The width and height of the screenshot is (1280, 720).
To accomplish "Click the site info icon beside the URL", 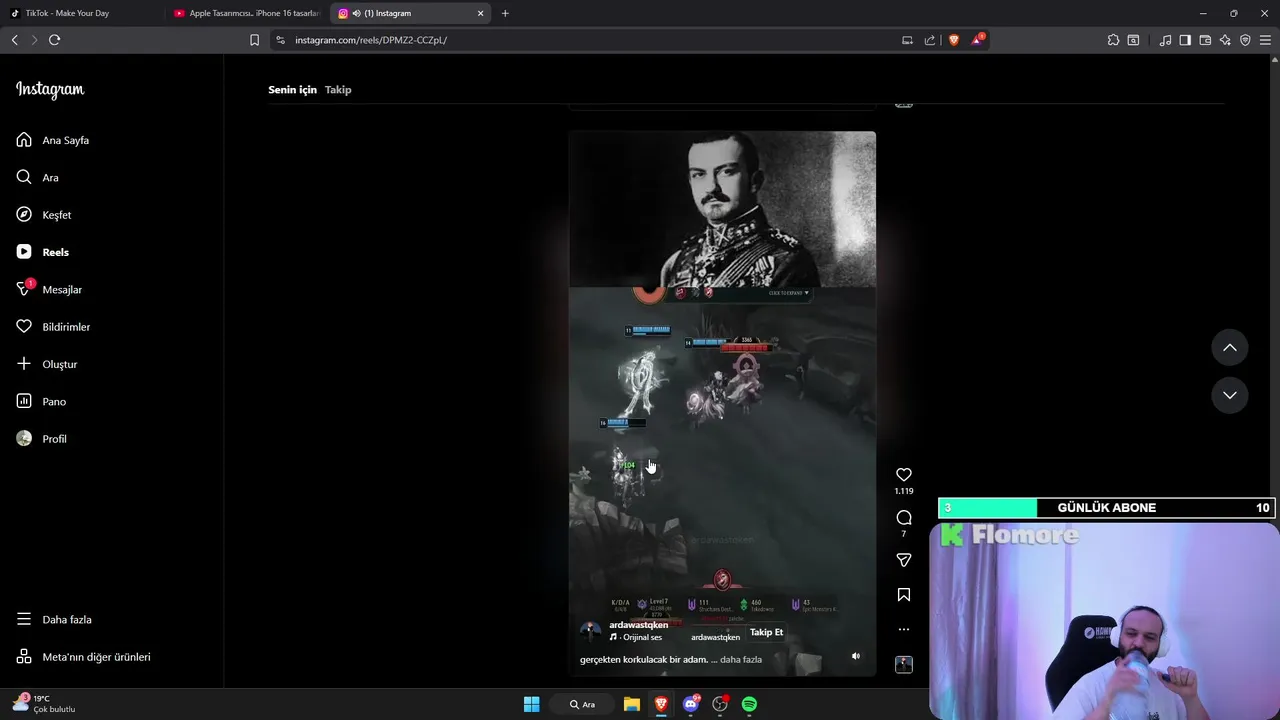I will click(280, 40).
